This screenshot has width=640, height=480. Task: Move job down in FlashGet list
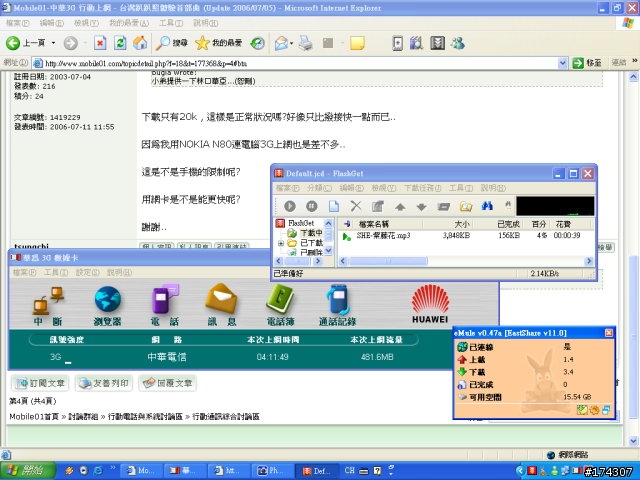coord(422,207)
